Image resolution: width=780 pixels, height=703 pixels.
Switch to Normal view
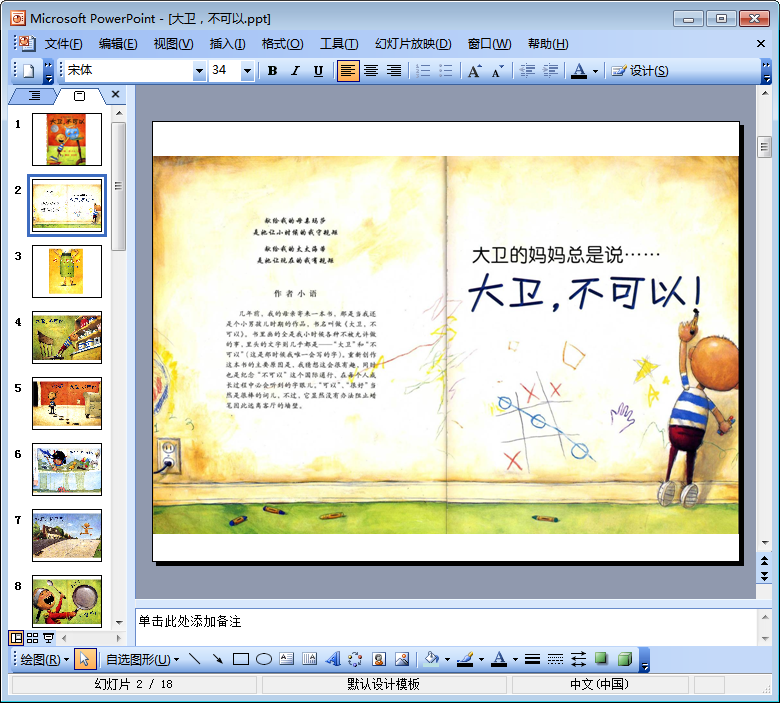tap(16, 638)
